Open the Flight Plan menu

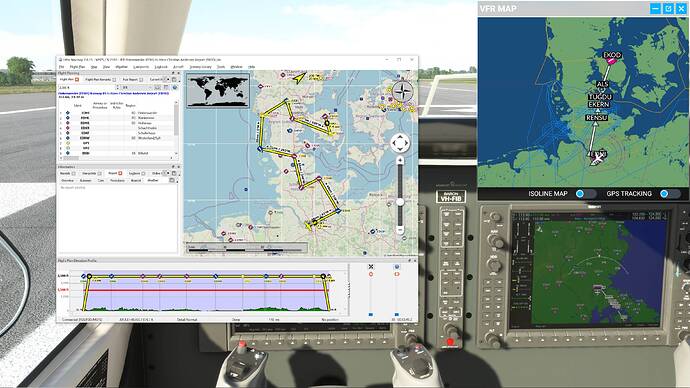click(77, 67)
